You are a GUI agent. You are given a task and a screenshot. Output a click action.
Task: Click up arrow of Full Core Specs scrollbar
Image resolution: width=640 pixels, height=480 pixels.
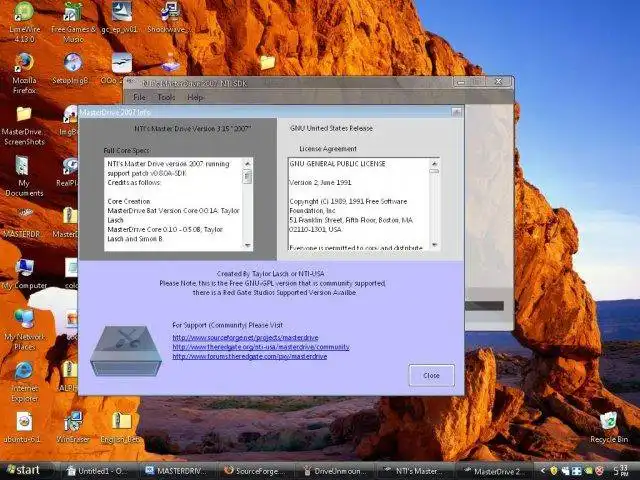[x=247, y=163]
